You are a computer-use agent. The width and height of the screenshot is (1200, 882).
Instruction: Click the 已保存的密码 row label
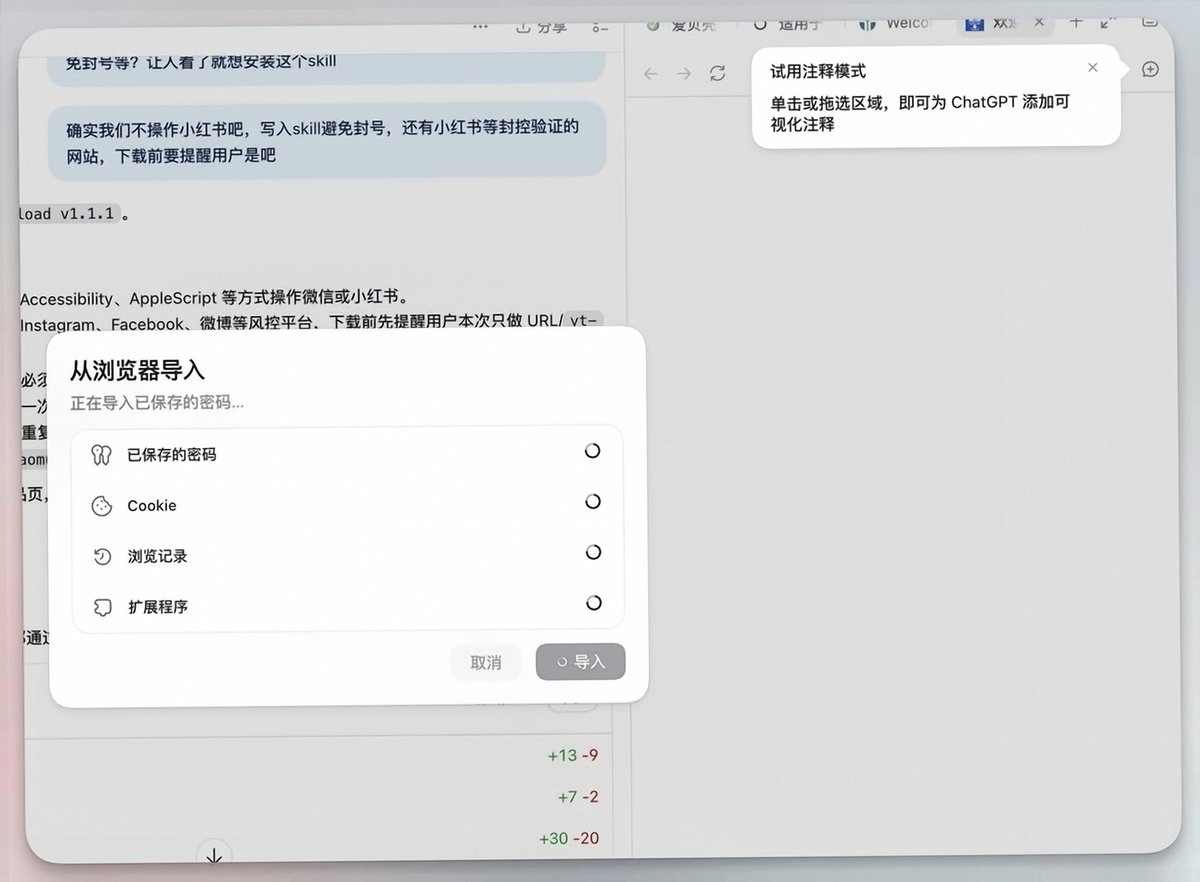click(x=172, y=455)
